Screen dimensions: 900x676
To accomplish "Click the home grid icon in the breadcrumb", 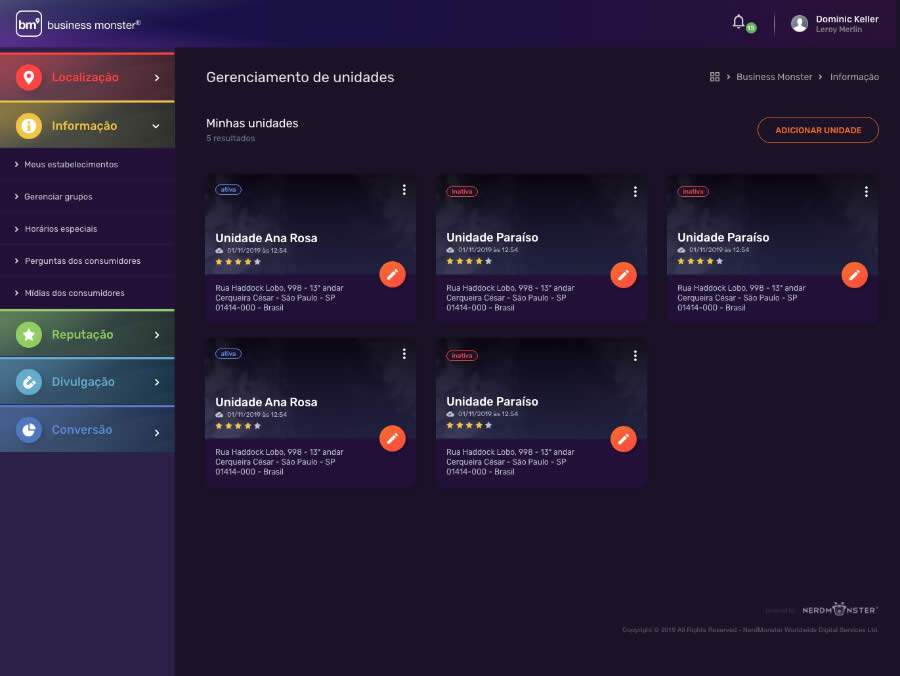I will pyautogui.click(x=714, y=76).
